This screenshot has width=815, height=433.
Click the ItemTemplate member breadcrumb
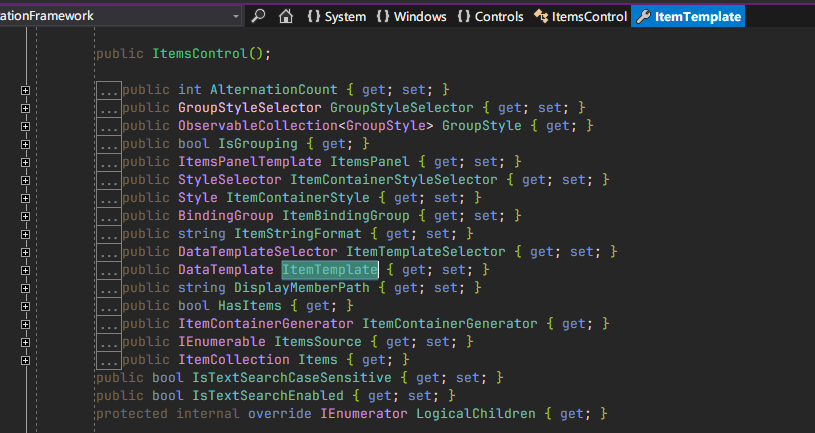pyautogui.click(x=688, y=17)
